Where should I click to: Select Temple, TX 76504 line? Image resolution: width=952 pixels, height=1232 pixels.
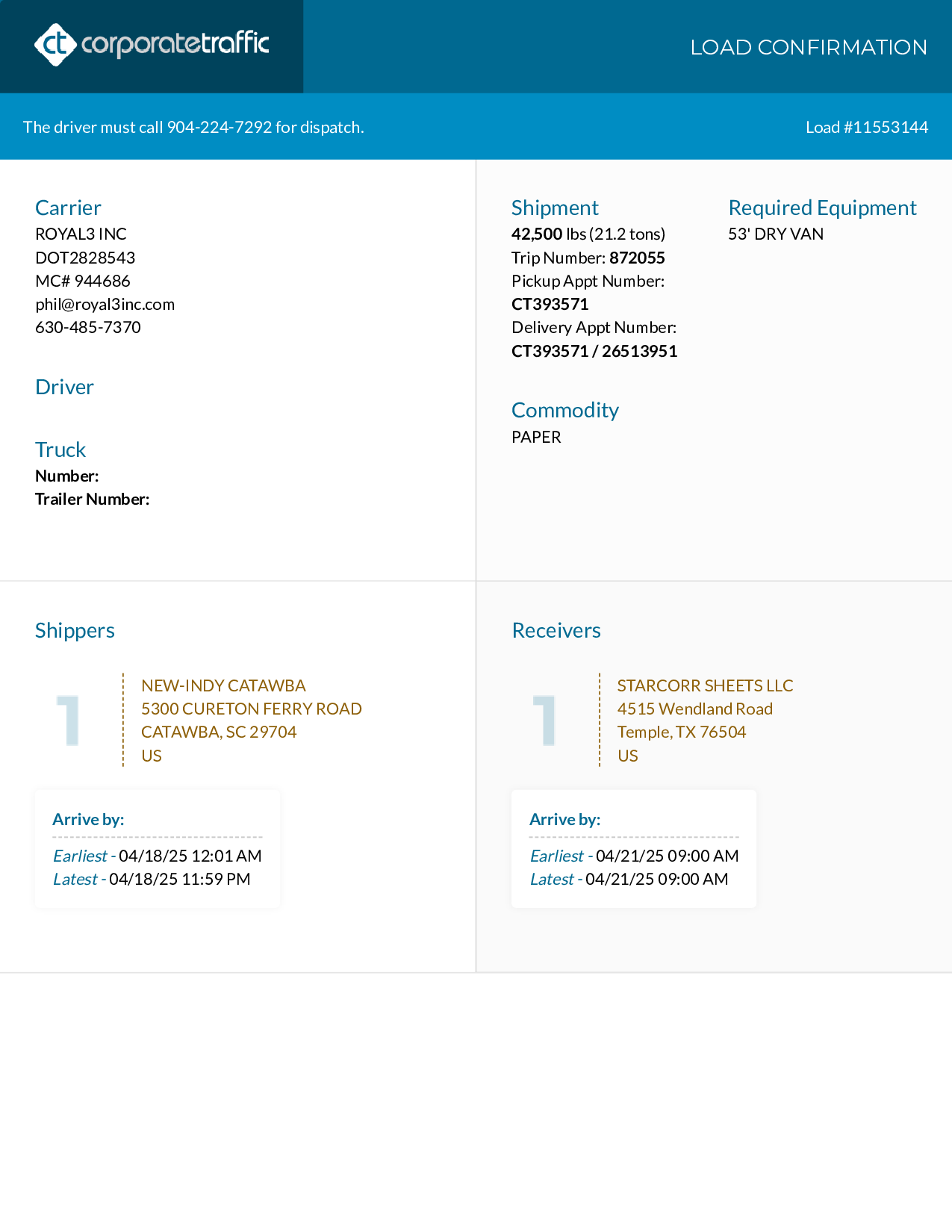point(682,732)
